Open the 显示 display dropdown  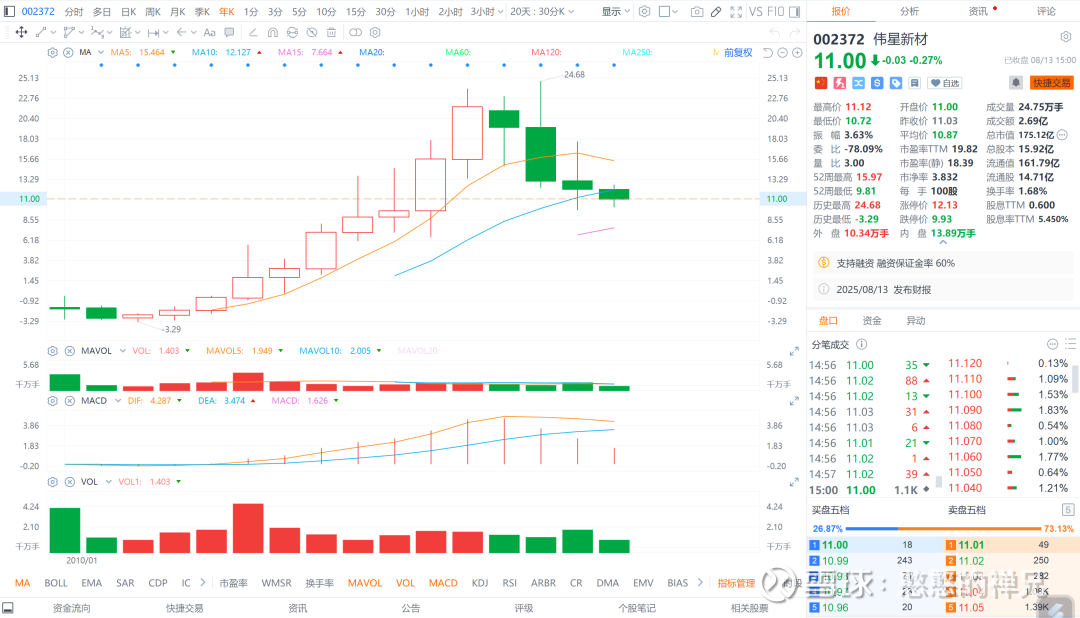[616, 12]
